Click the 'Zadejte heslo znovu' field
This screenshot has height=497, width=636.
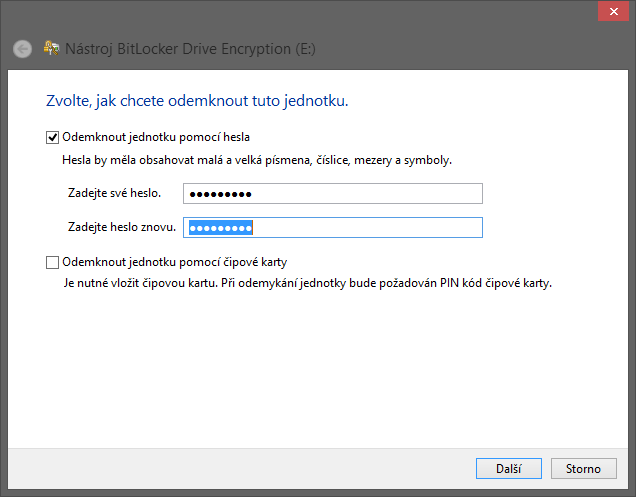pos(333,228)
